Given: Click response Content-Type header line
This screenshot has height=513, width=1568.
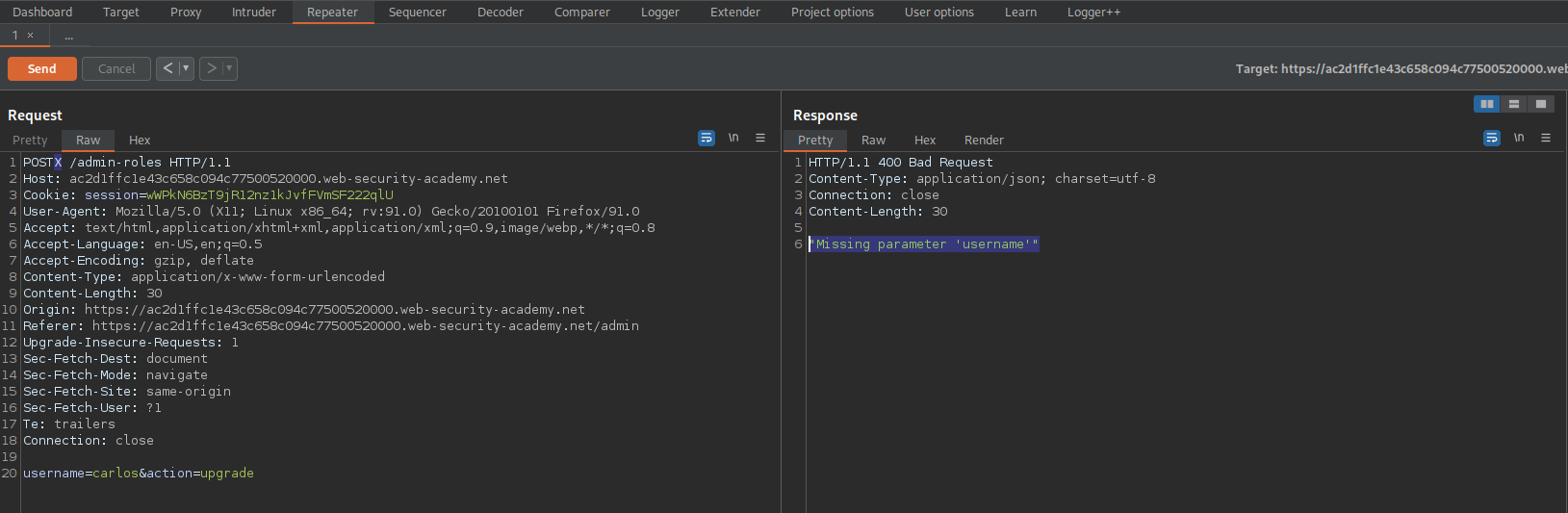Looking at the screenshot, I should click(x=982, y=179).
